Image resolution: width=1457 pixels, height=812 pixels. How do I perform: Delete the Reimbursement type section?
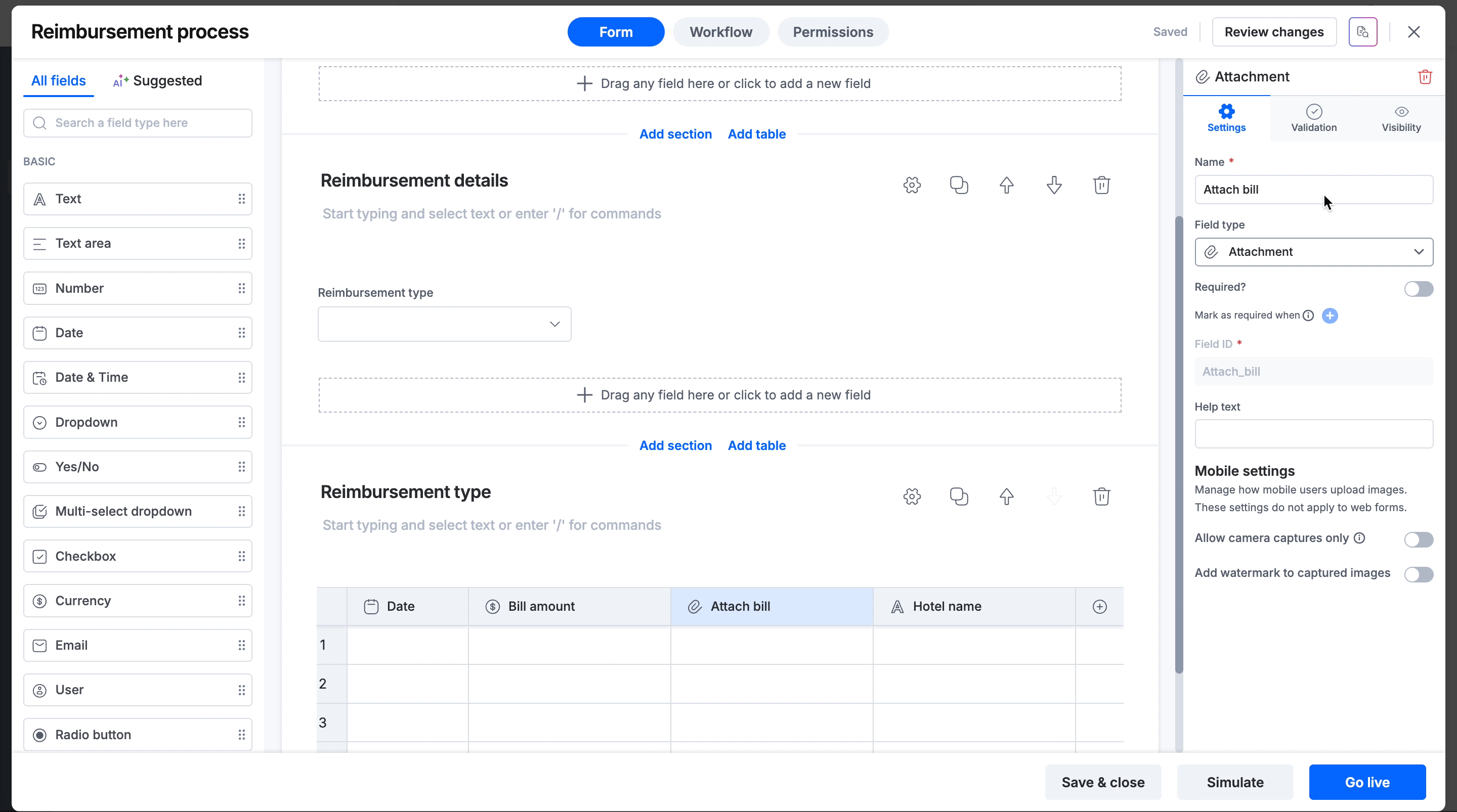click(x=1101, y=497)
